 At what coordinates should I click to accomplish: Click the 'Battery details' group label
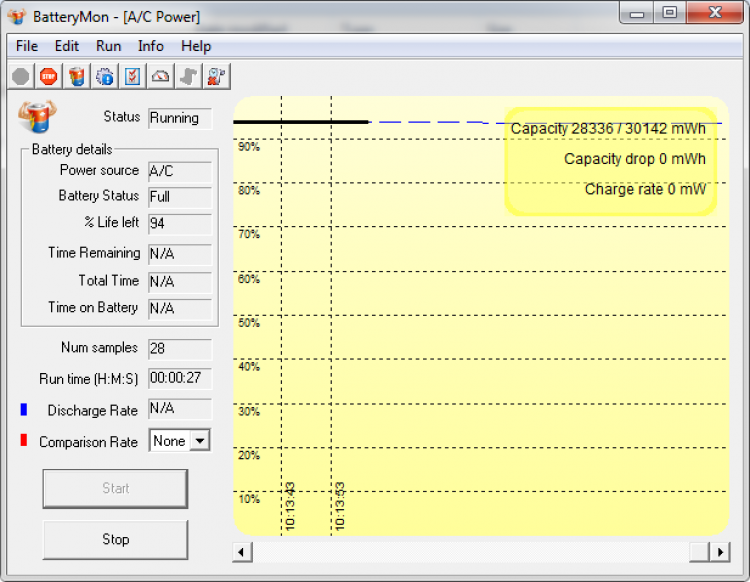[x=72, y=150]
